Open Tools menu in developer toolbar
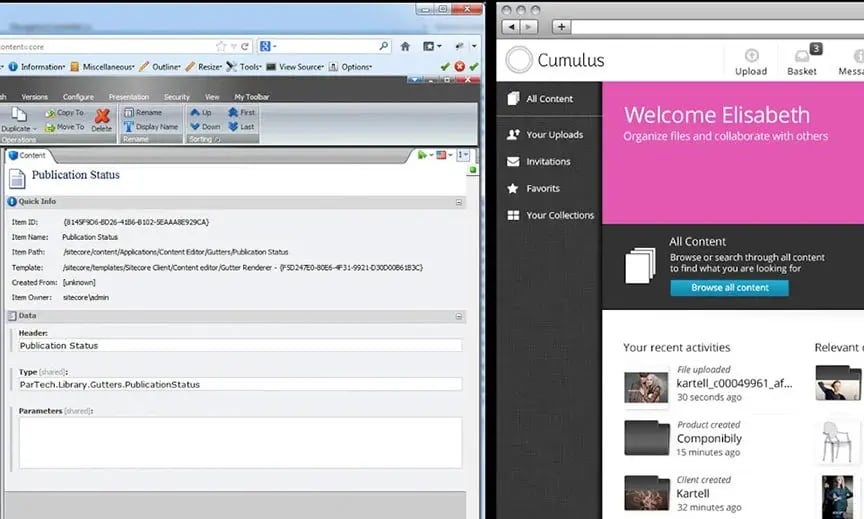The image size is (864, 519). point(244,67)
